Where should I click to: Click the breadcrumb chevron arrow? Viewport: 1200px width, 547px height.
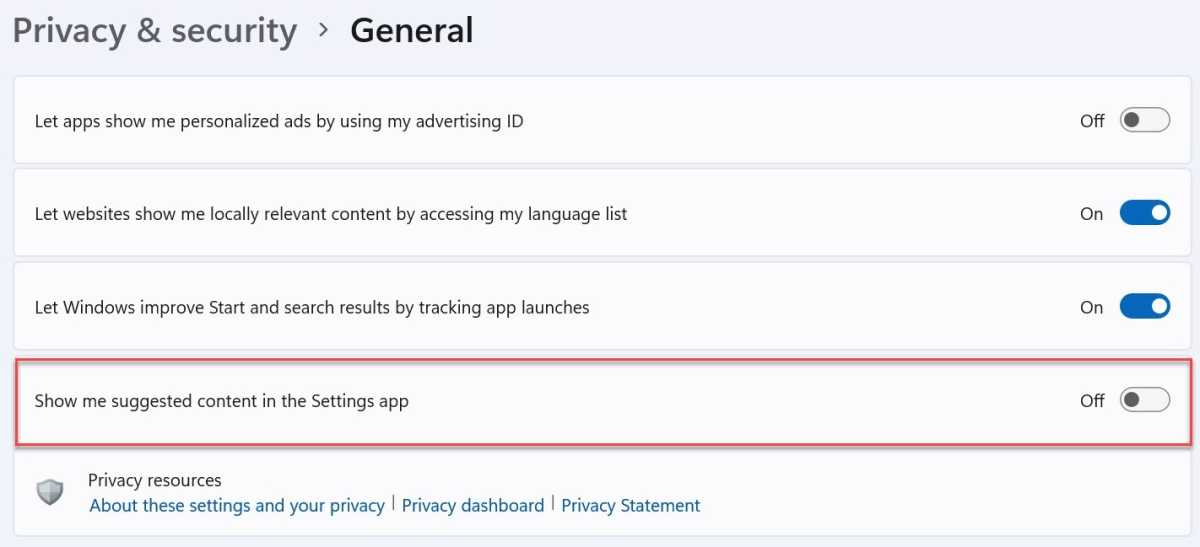click(323, 31)
